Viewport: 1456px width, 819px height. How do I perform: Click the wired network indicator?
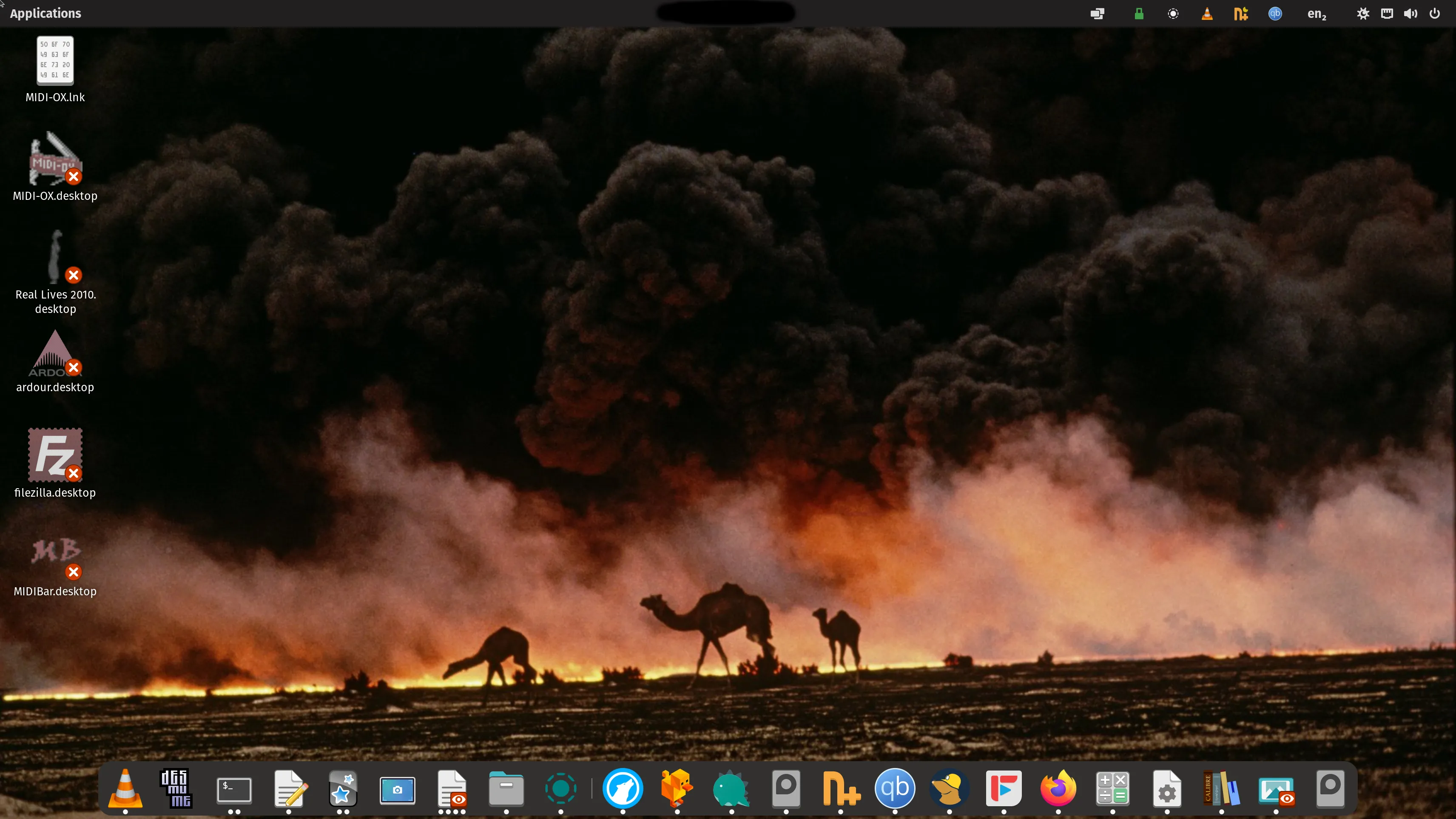(1387, 14)
